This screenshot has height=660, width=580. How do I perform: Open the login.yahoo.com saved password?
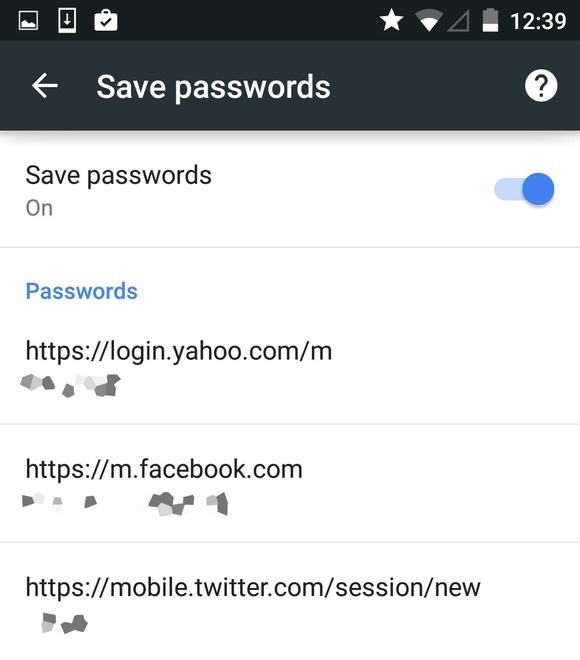click(290, 366)
